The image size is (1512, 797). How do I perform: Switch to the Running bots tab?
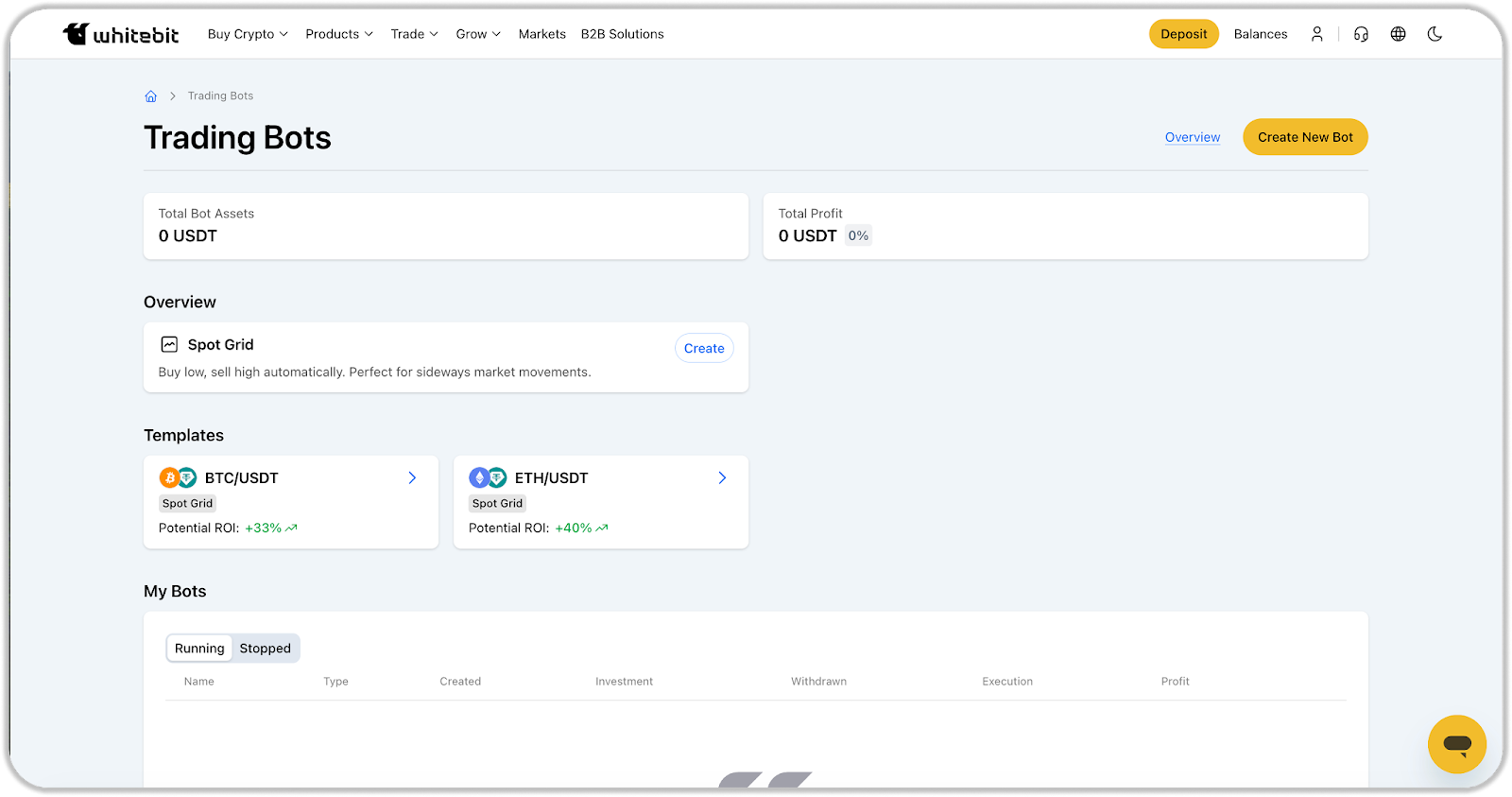point(199,649)
